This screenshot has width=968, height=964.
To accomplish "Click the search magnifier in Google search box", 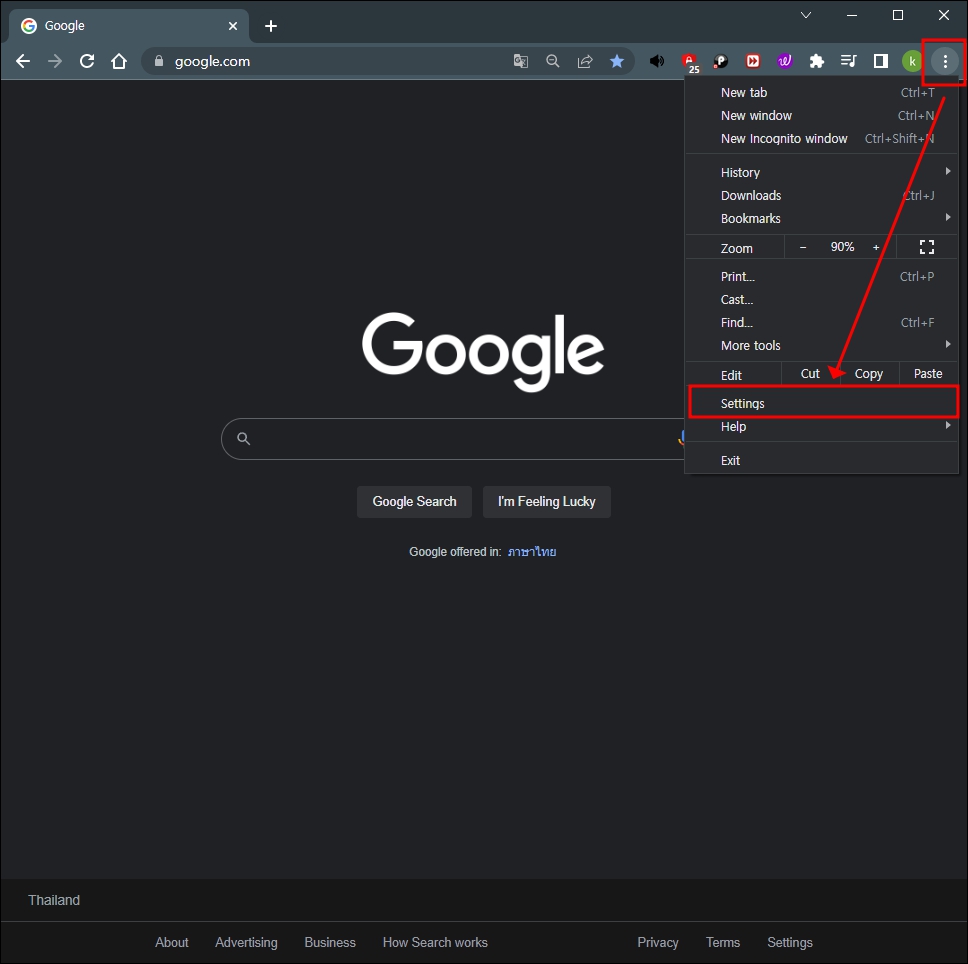I will (x=244, y=439).
